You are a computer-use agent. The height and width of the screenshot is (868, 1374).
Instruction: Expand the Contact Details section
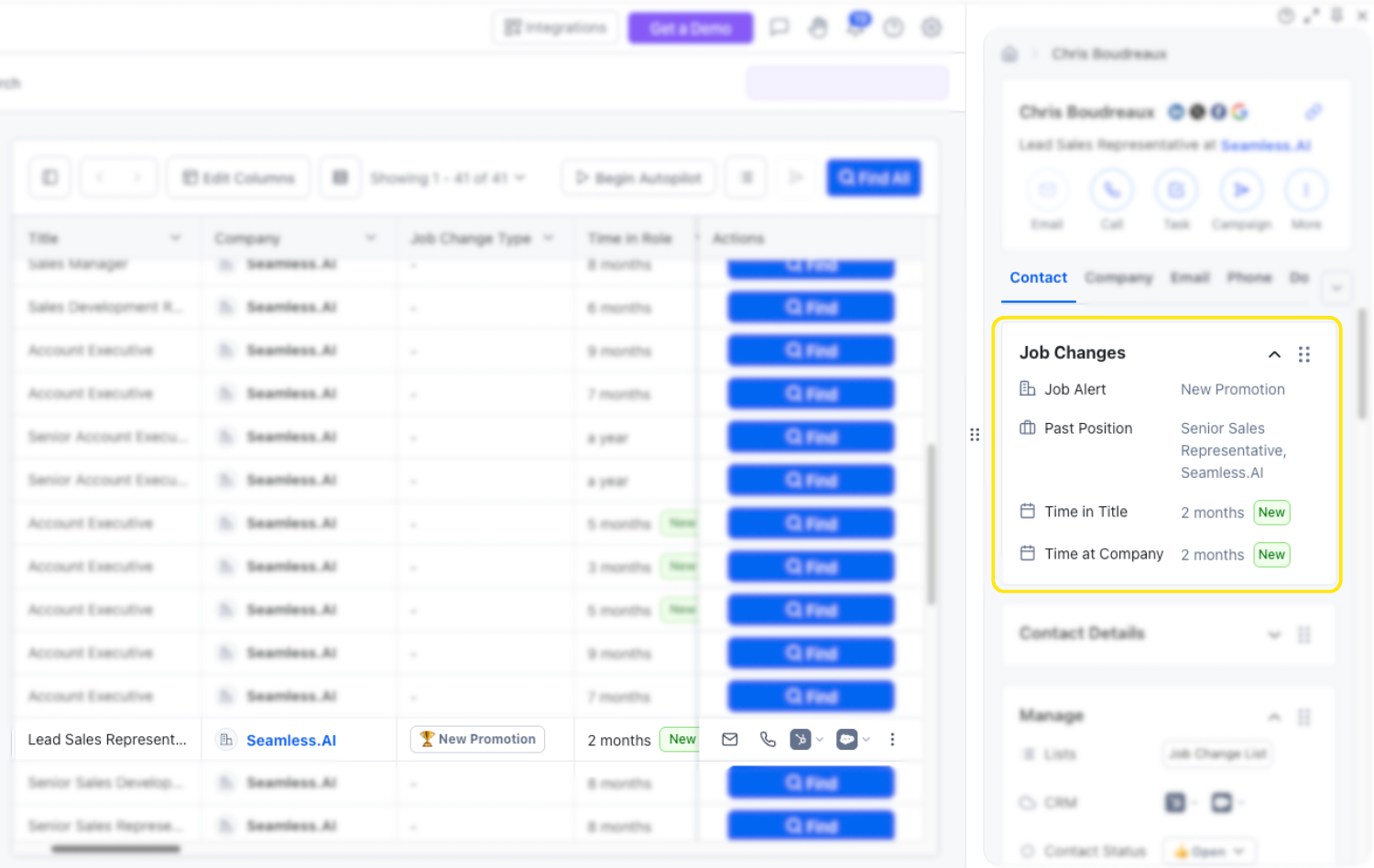point(1274,634)
